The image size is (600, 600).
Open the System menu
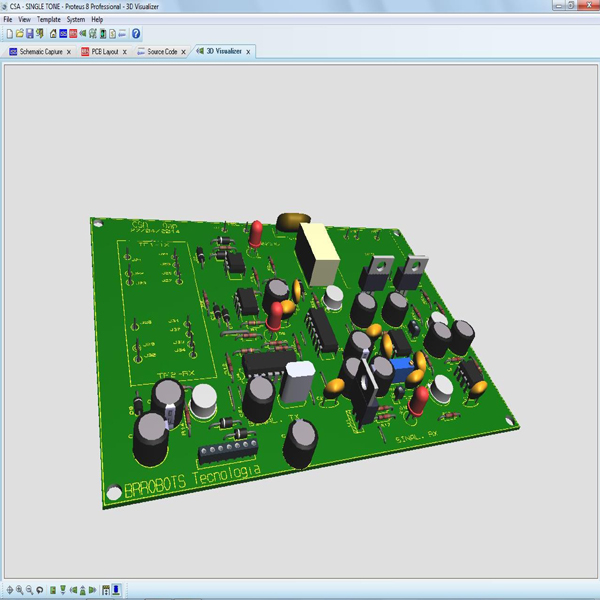76,19
